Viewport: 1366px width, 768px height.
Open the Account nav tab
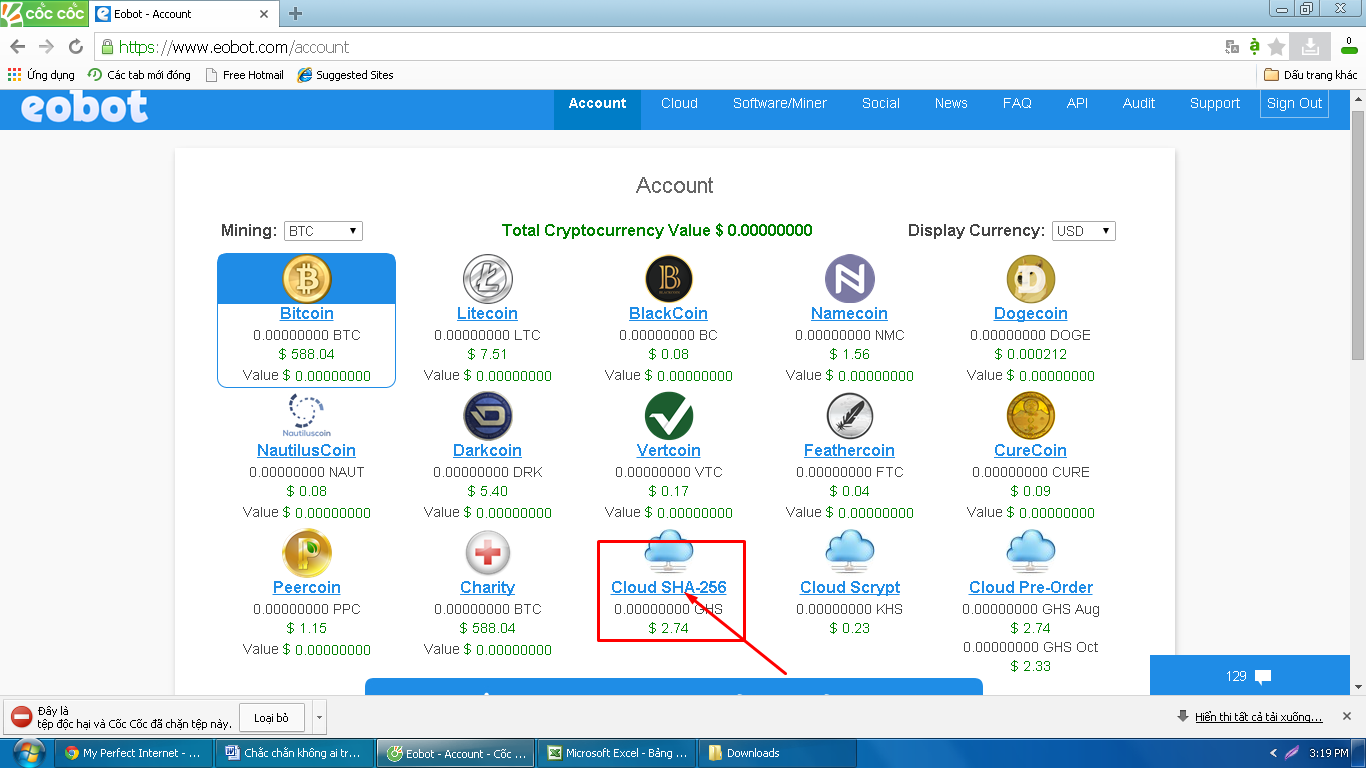[597, 103]
